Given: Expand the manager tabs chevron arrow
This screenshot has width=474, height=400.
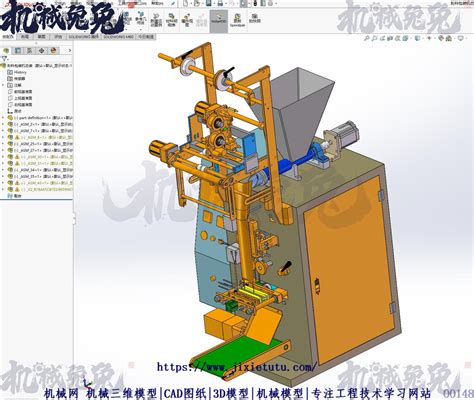Looking at the screenshot, I should click(70, 51).
